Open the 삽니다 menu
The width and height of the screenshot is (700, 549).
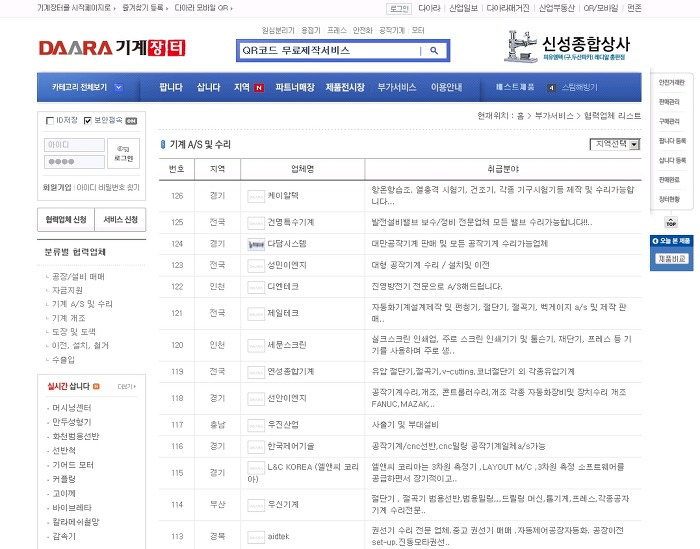click(x=208, y=87)
